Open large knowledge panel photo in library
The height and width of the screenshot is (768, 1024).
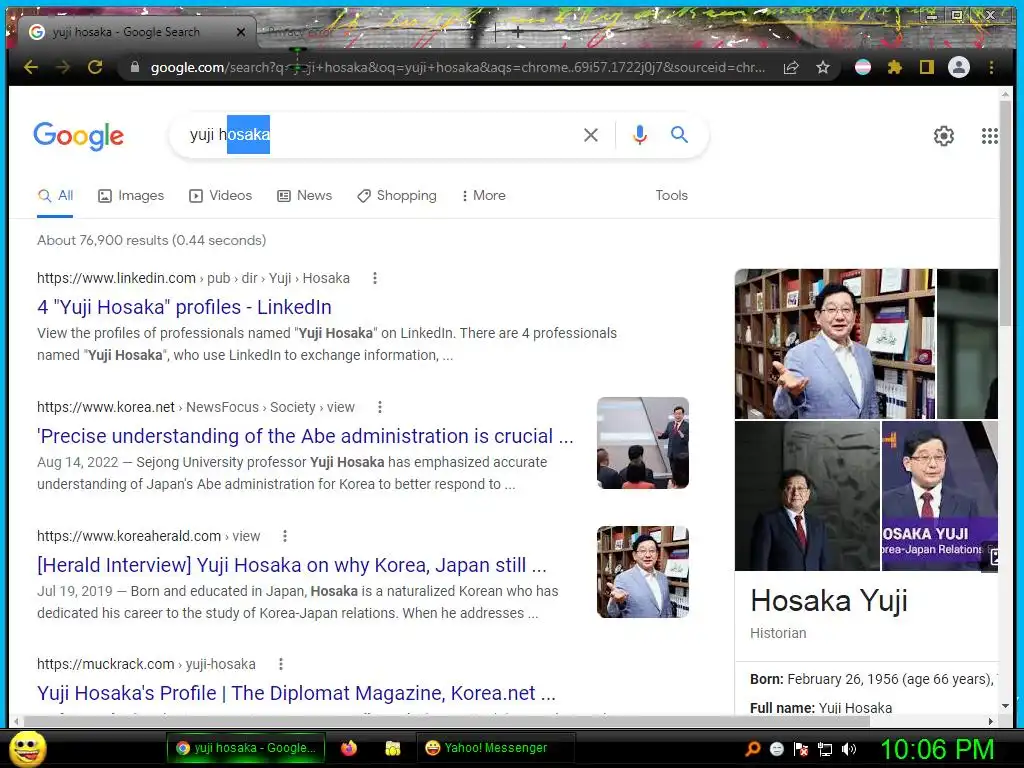pyautogui.click(x=835, y=344)
